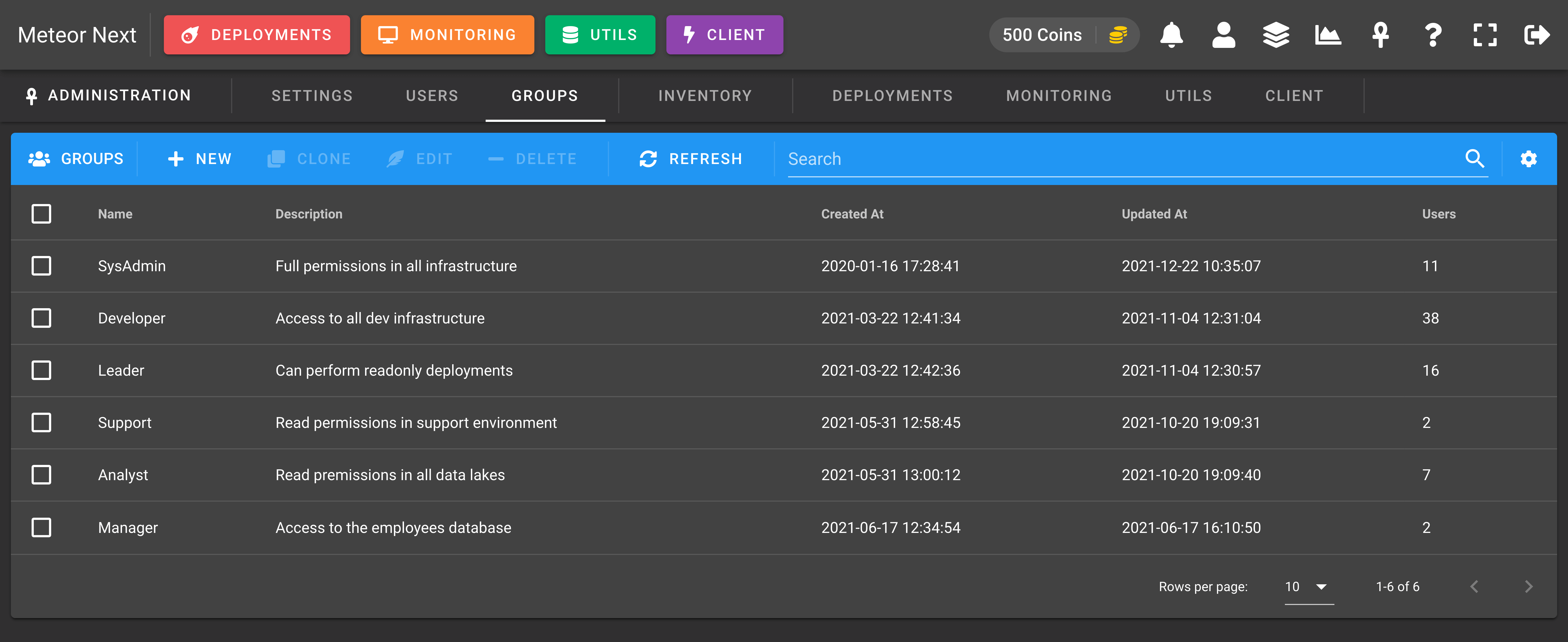This screenshot has width=1568, height=642.
Task: Toggle the select-all header checkbox
Action: pos(41,214)
